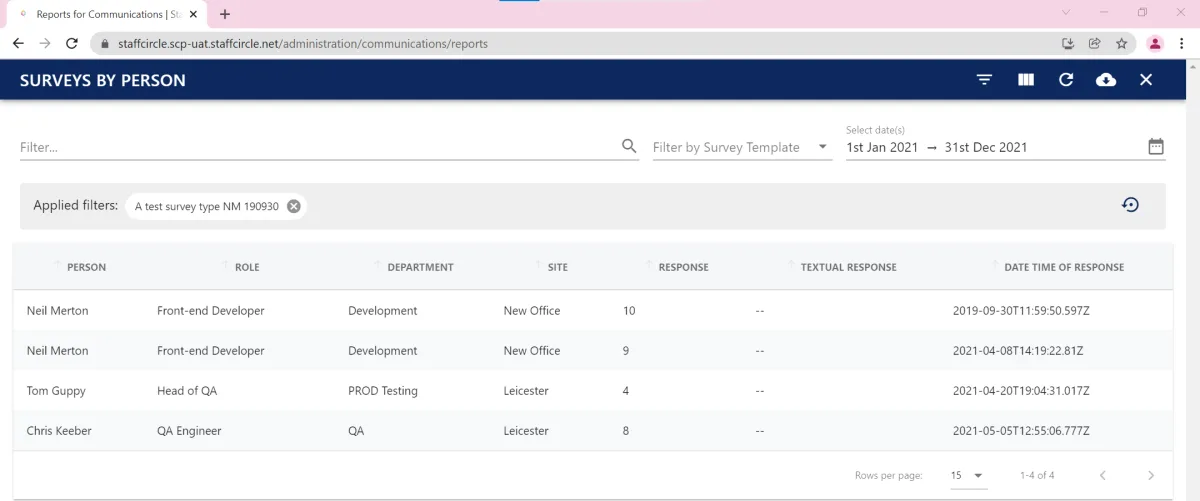
Task: Refresh the Surveys by Person report
Action: 1066,80
